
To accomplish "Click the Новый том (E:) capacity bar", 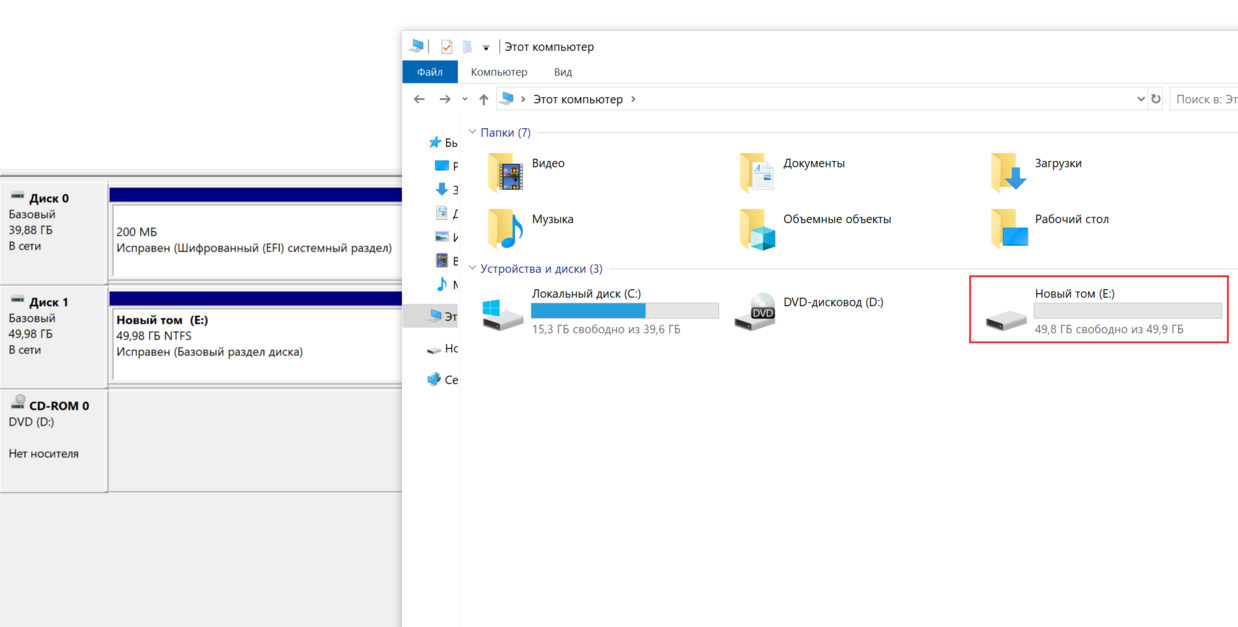I will coord(1127,311).
